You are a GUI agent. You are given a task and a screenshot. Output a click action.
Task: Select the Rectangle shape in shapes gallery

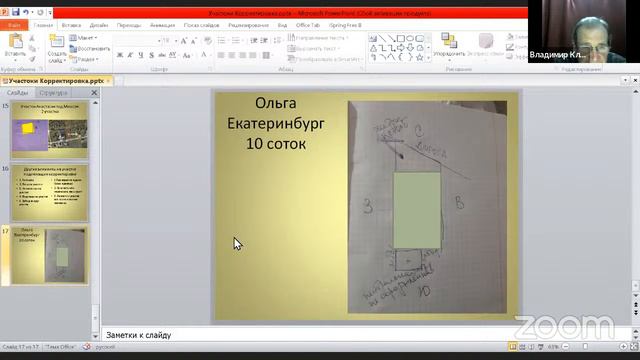[x=401, y=38]
